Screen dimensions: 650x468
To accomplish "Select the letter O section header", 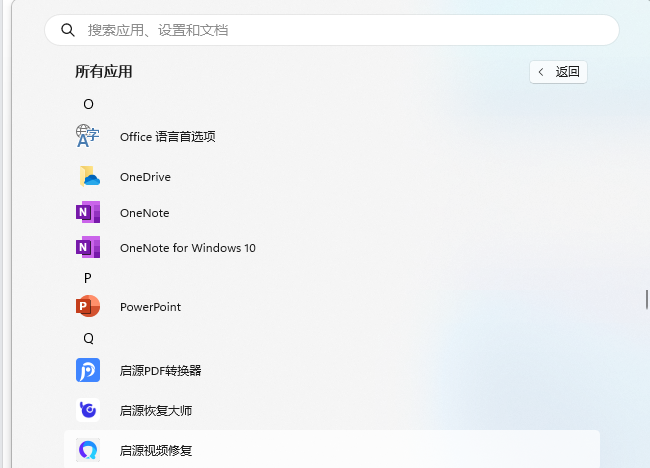I will tap(88, 104).
